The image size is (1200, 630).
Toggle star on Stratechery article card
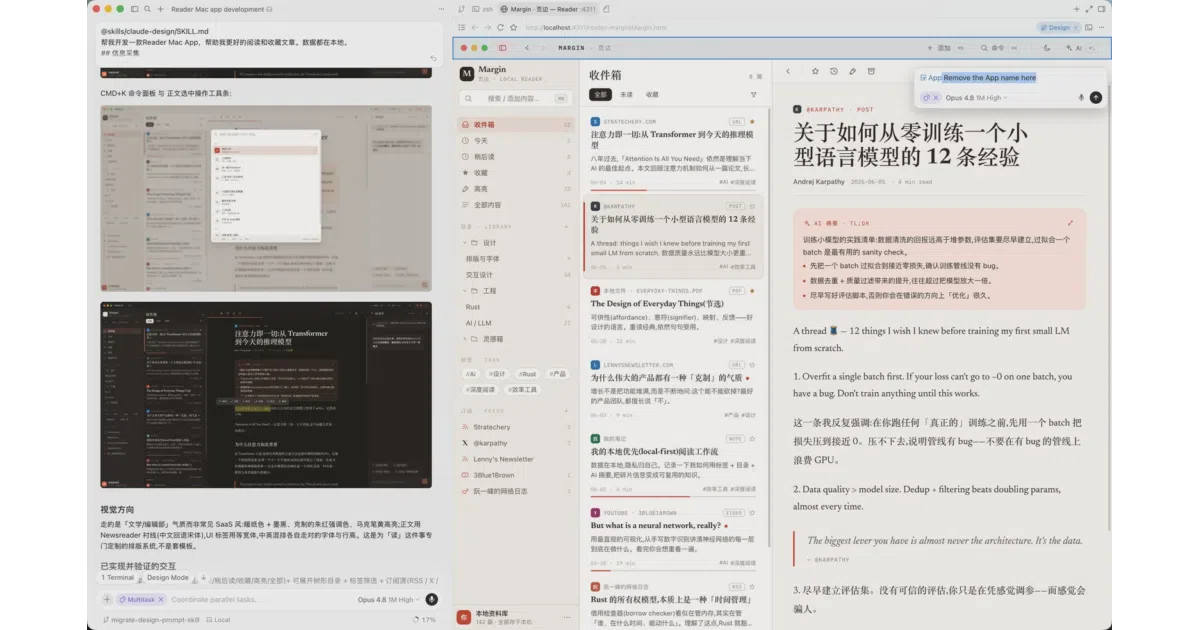752,121
